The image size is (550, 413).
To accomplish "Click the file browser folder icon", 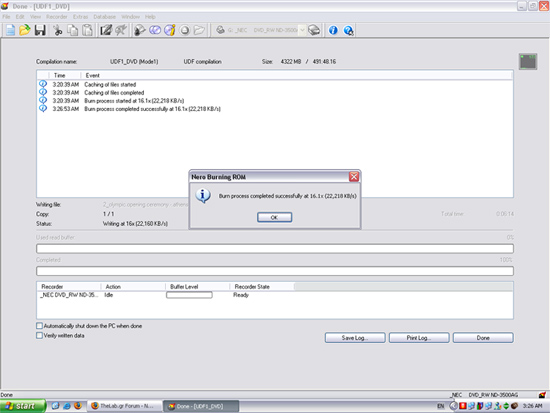I will coord(199,30).
